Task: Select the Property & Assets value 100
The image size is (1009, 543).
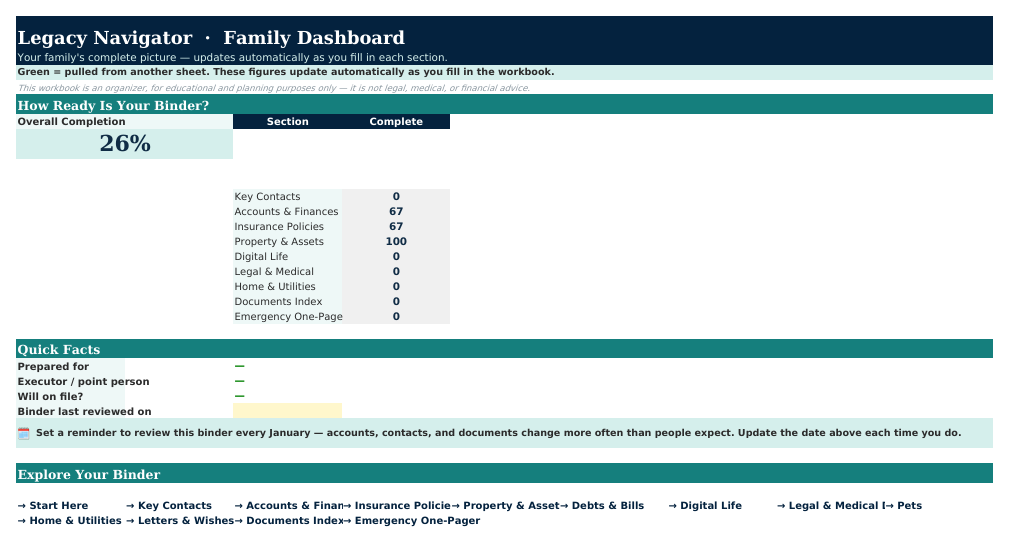Action: 396,241
